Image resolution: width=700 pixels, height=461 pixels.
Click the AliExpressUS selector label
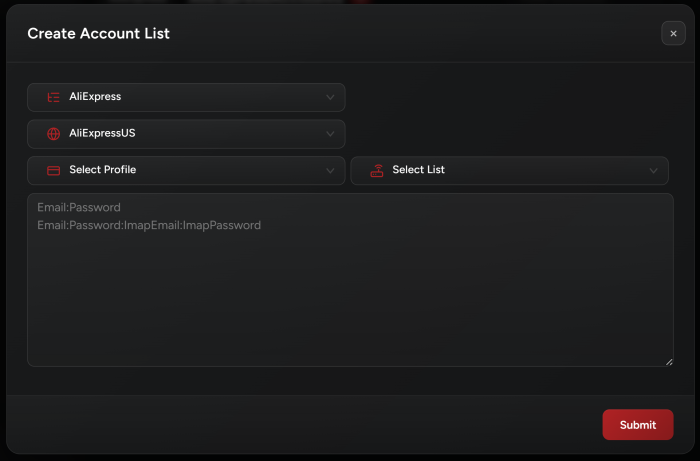[x=102, y=133]
